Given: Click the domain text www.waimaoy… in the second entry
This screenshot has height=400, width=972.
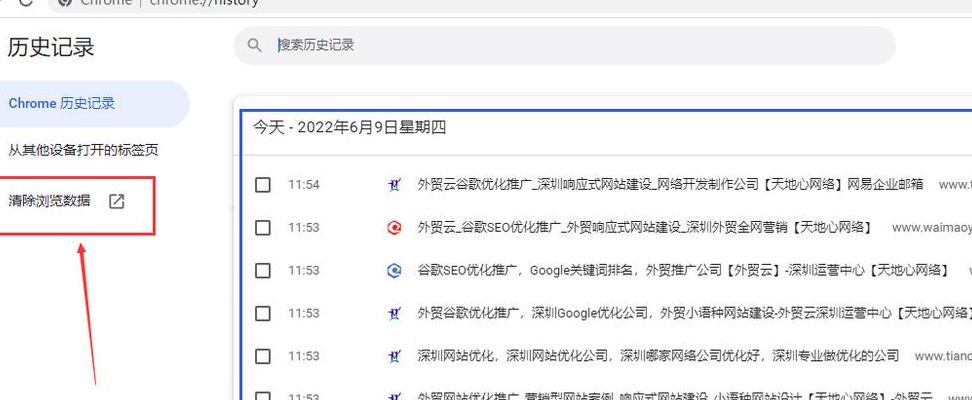Looking at the screenshot, I should coord(932,228).
